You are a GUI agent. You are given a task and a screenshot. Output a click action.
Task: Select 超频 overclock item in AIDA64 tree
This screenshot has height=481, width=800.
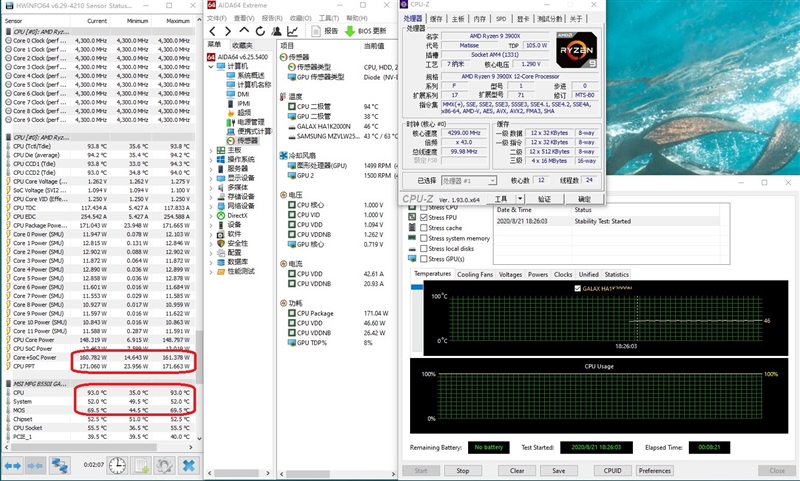tap(244, 113)
